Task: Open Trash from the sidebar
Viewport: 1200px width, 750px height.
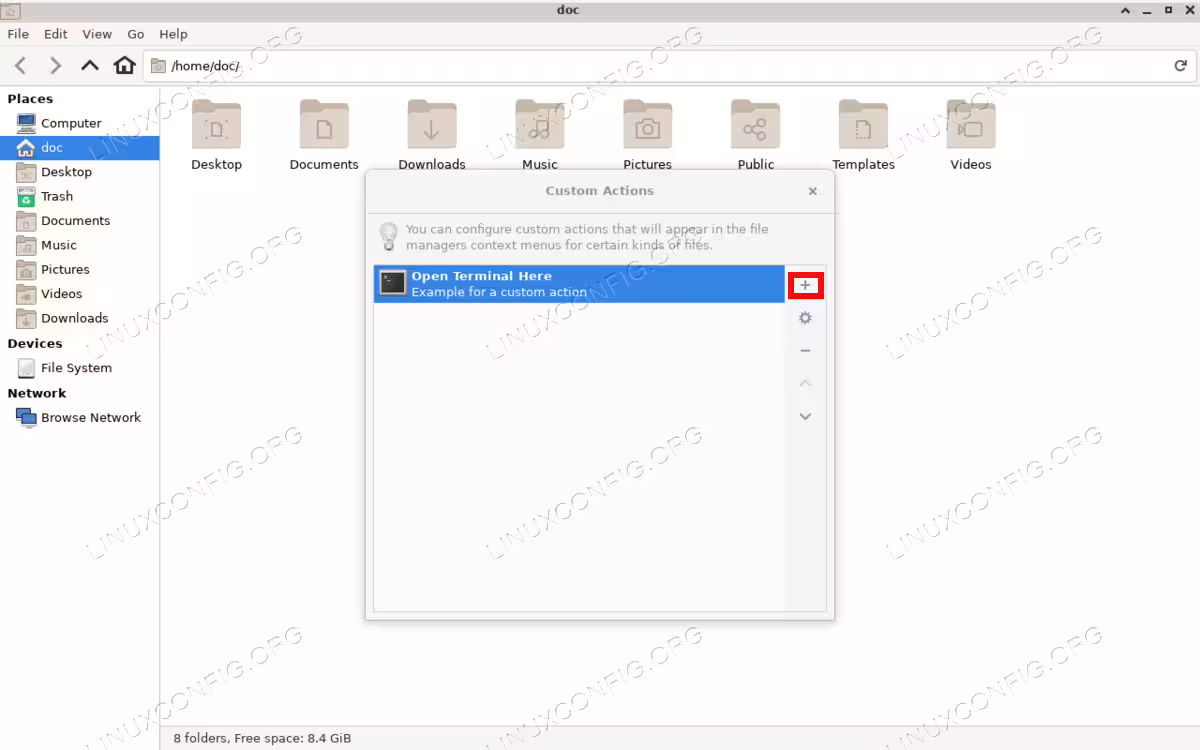Action: coord(80,196)
